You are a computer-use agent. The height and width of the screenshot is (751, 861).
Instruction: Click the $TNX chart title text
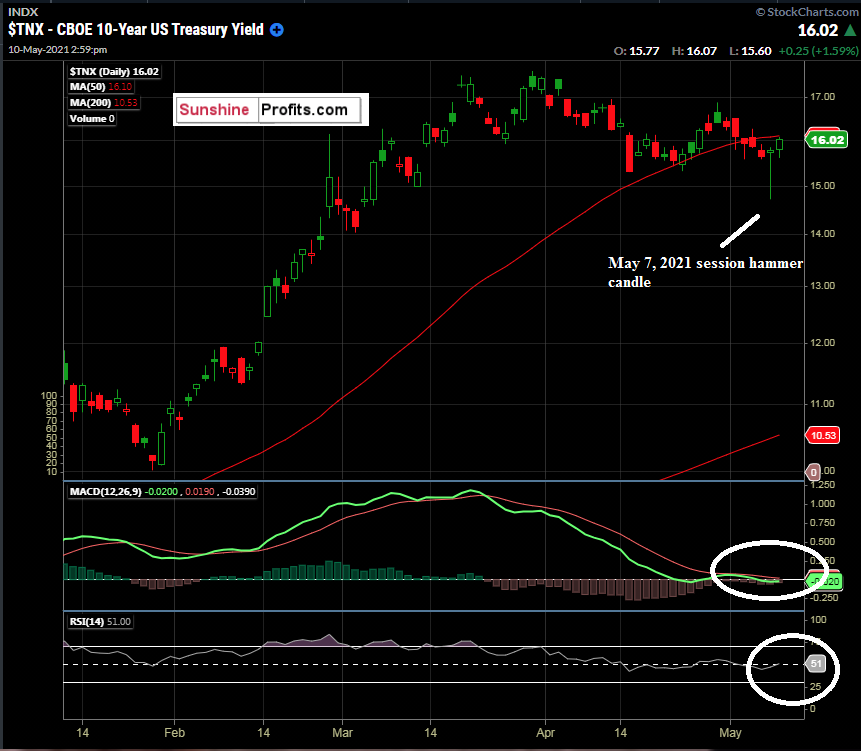click(x=136, y=30)
